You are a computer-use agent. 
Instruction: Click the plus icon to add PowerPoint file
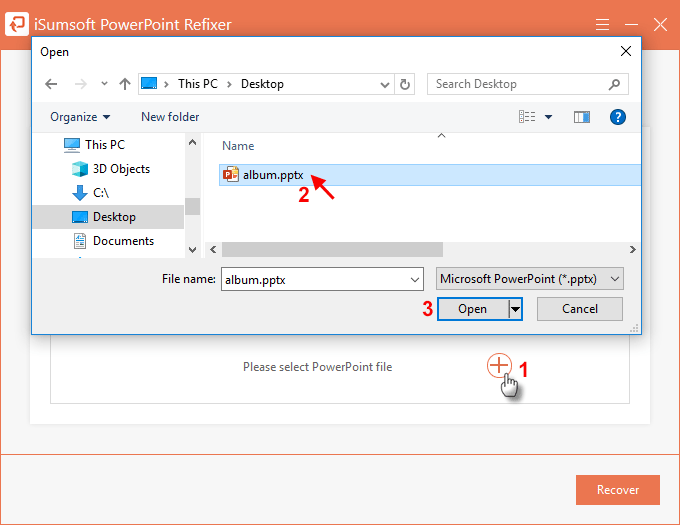499,365
